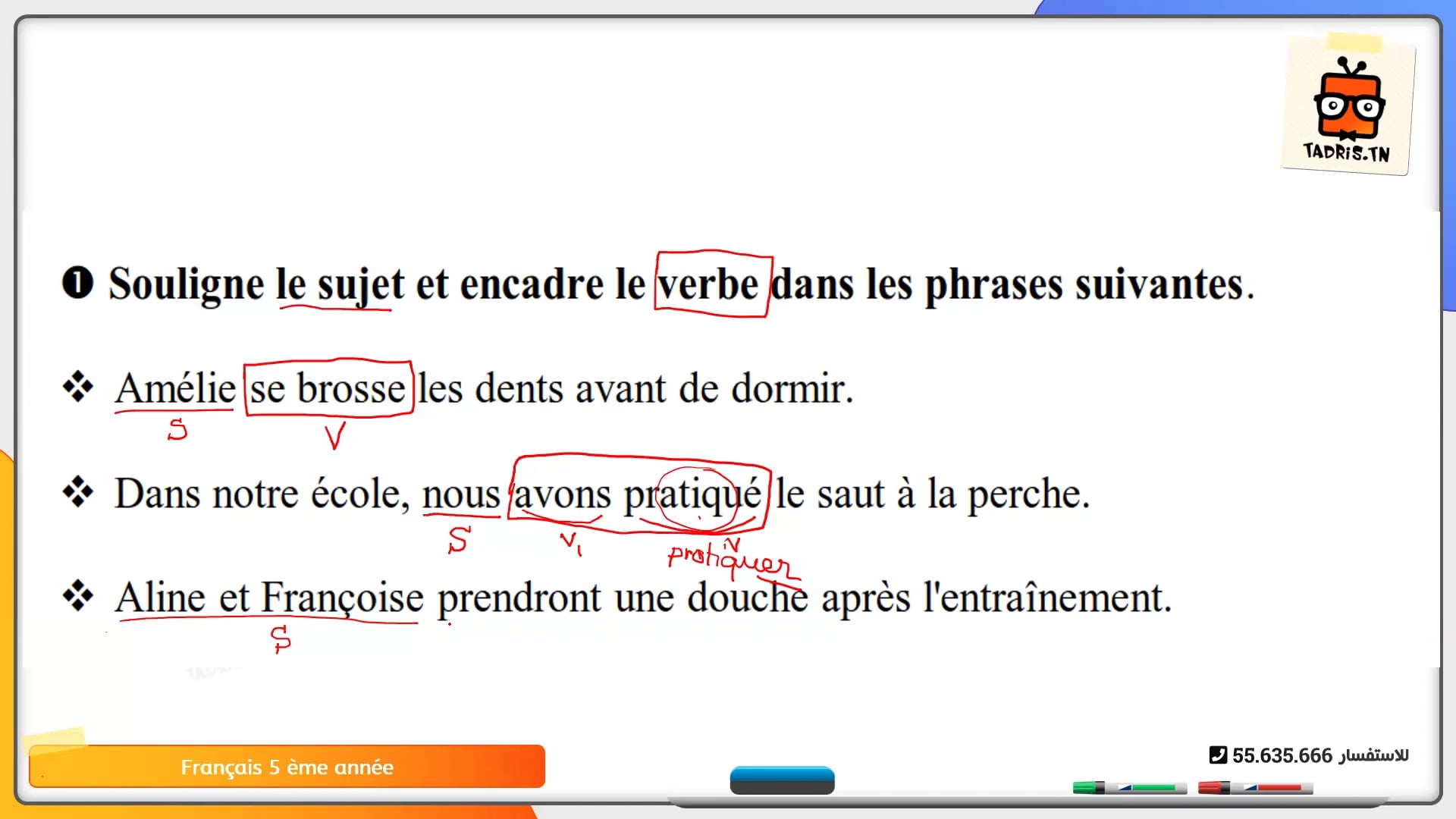The height and width of the screenshot is (819, 1456).
Task: Click the phone icon beside 55.635.666
Action: point(1217,755)
